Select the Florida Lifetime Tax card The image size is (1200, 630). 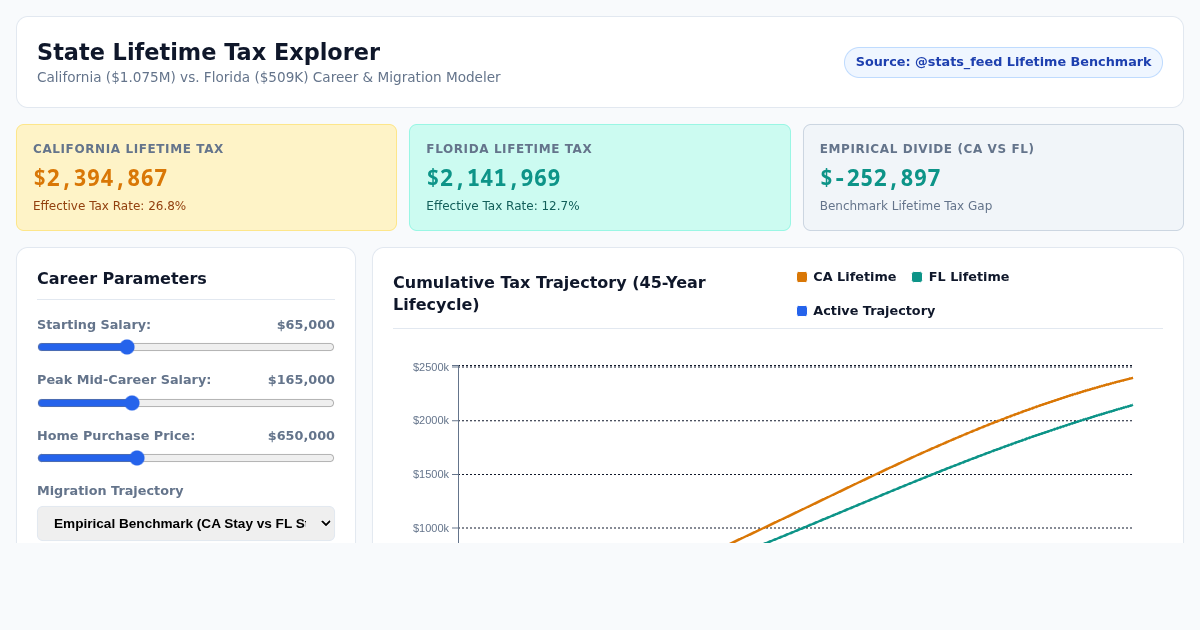click(600, 177)
